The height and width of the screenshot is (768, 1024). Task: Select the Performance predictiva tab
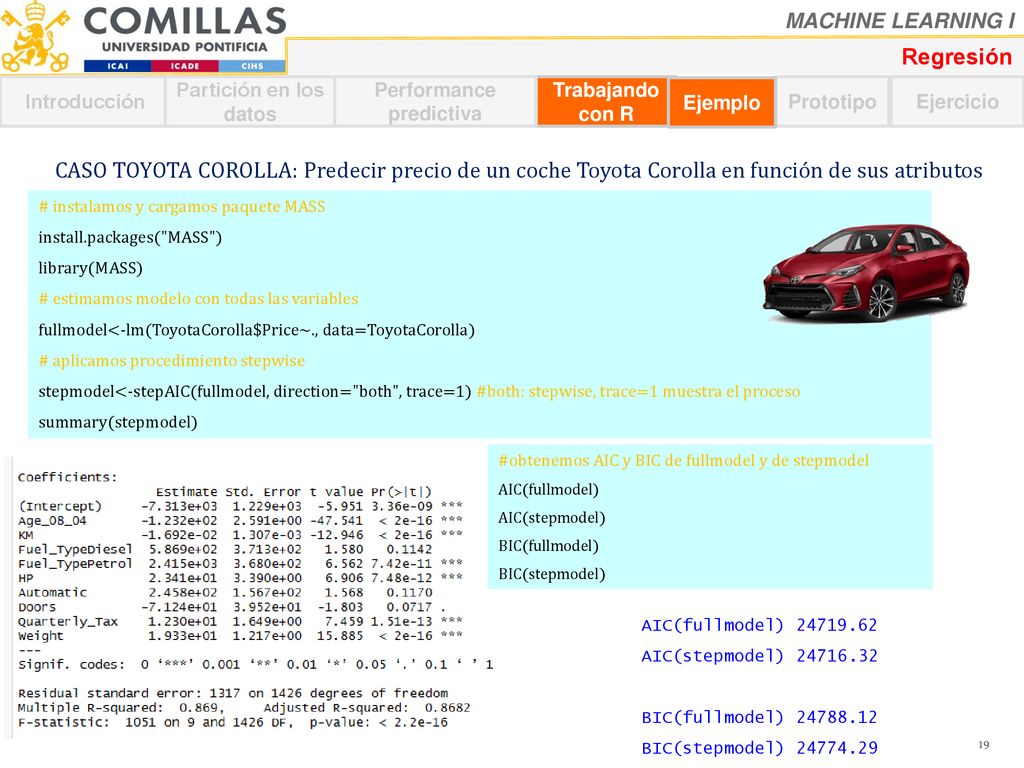(x=434, y=102)
